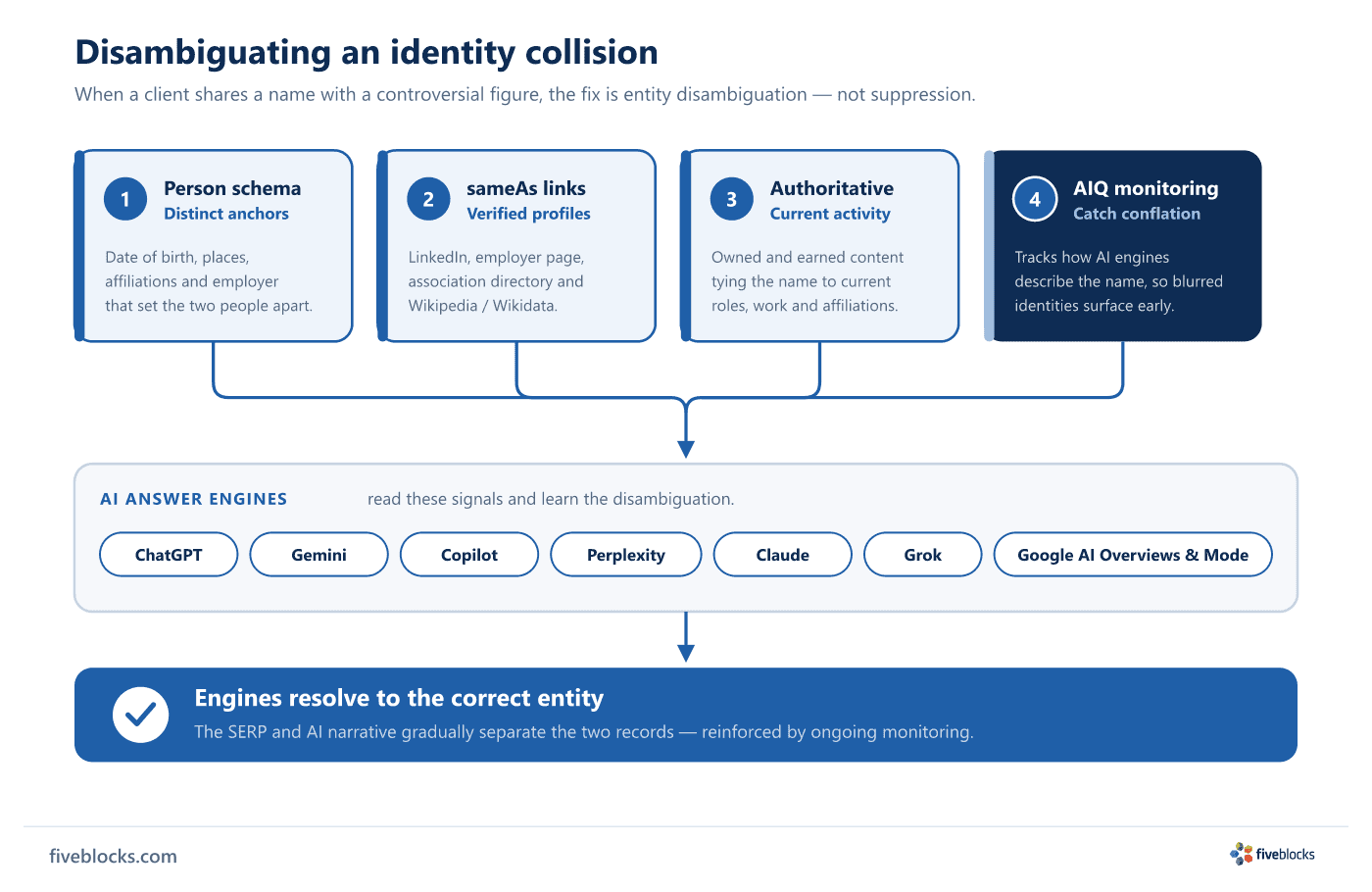This screenshot has height=892, width=1372.
Task: Click the number 4 AIQ circle icon
Action: (1035, 199)
